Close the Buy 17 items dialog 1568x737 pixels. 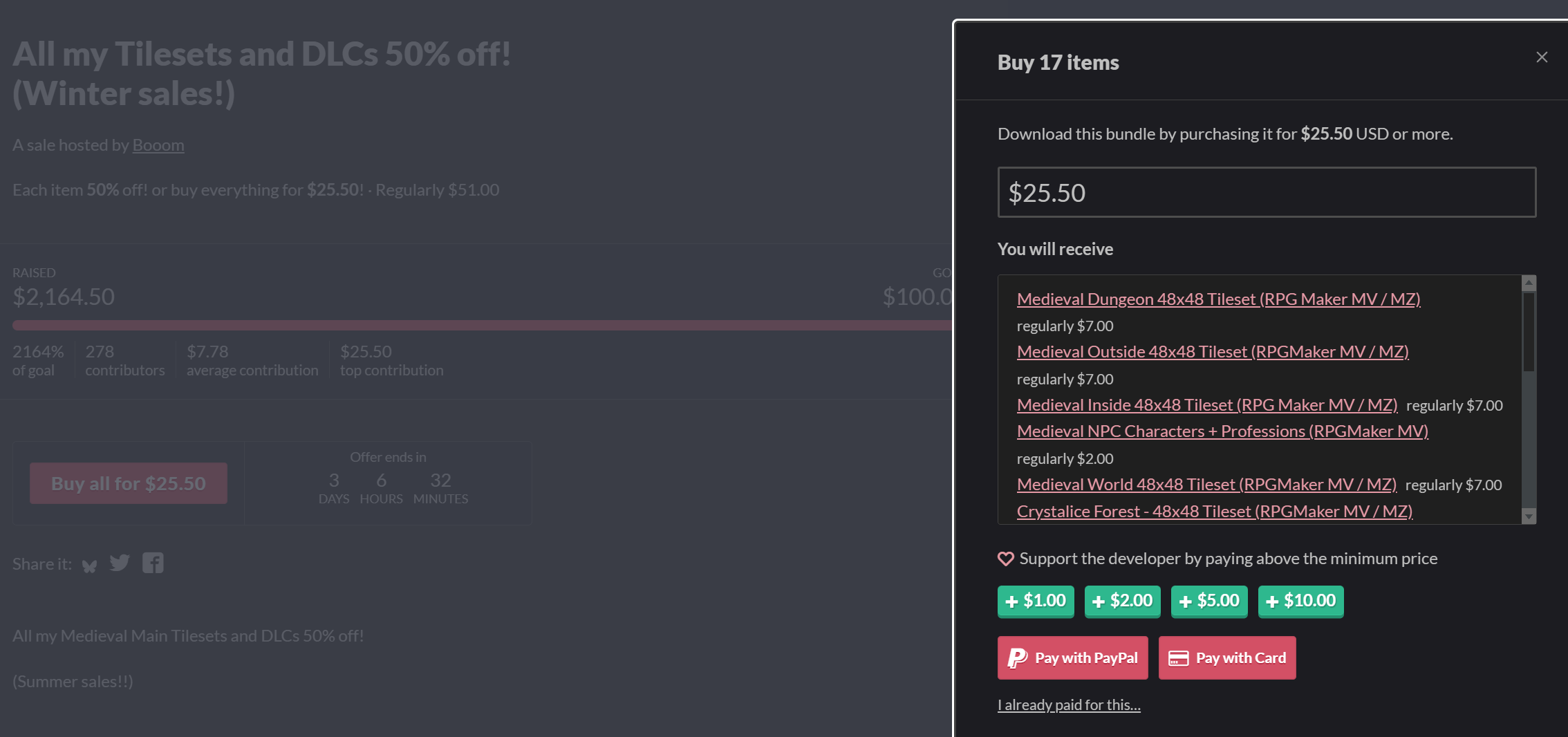[1541, 57]
